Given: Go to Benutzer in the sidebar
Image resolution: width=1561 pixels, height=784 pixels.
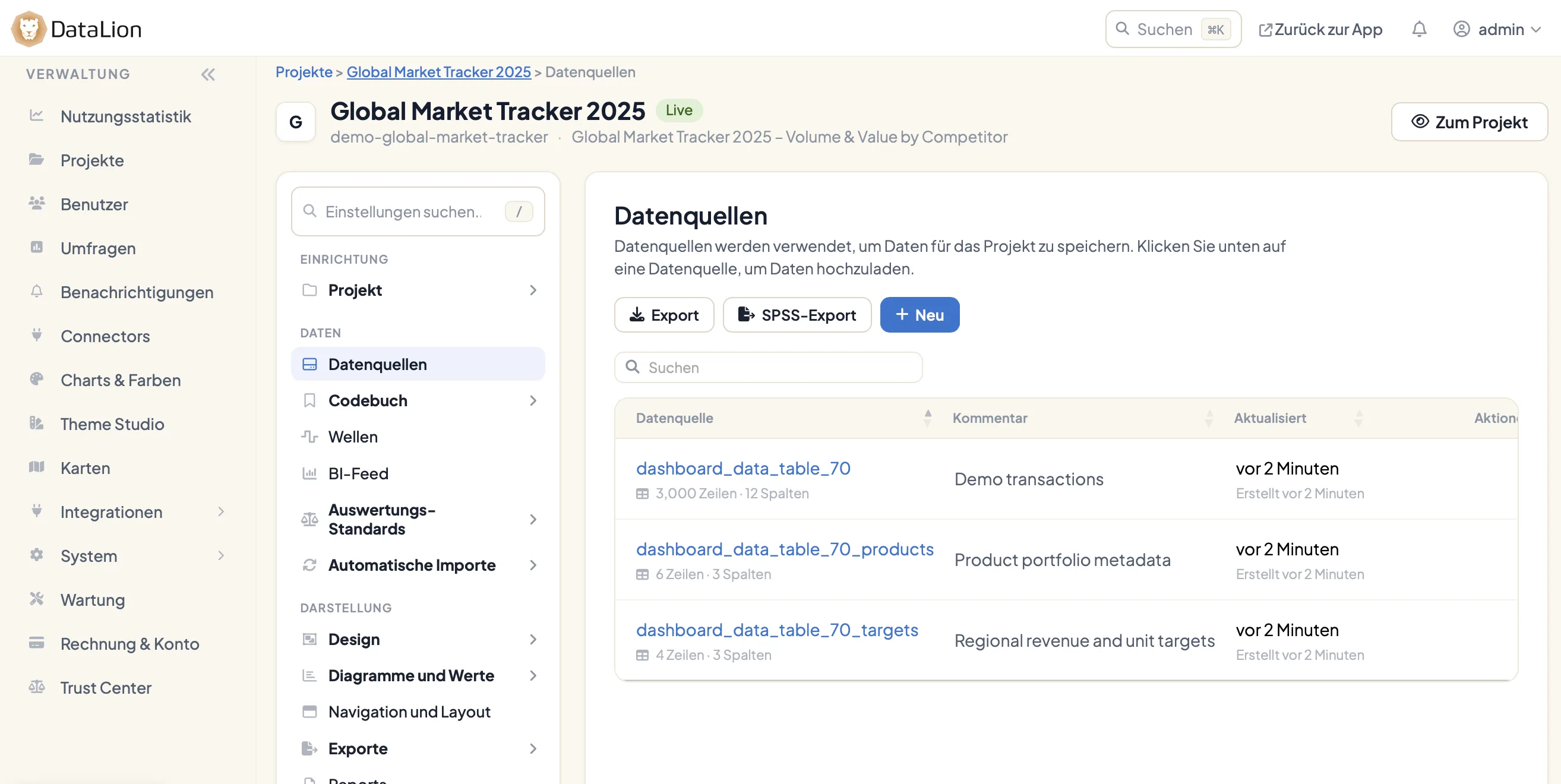Looking at the screenshot, I should click(x=94, y=204).
